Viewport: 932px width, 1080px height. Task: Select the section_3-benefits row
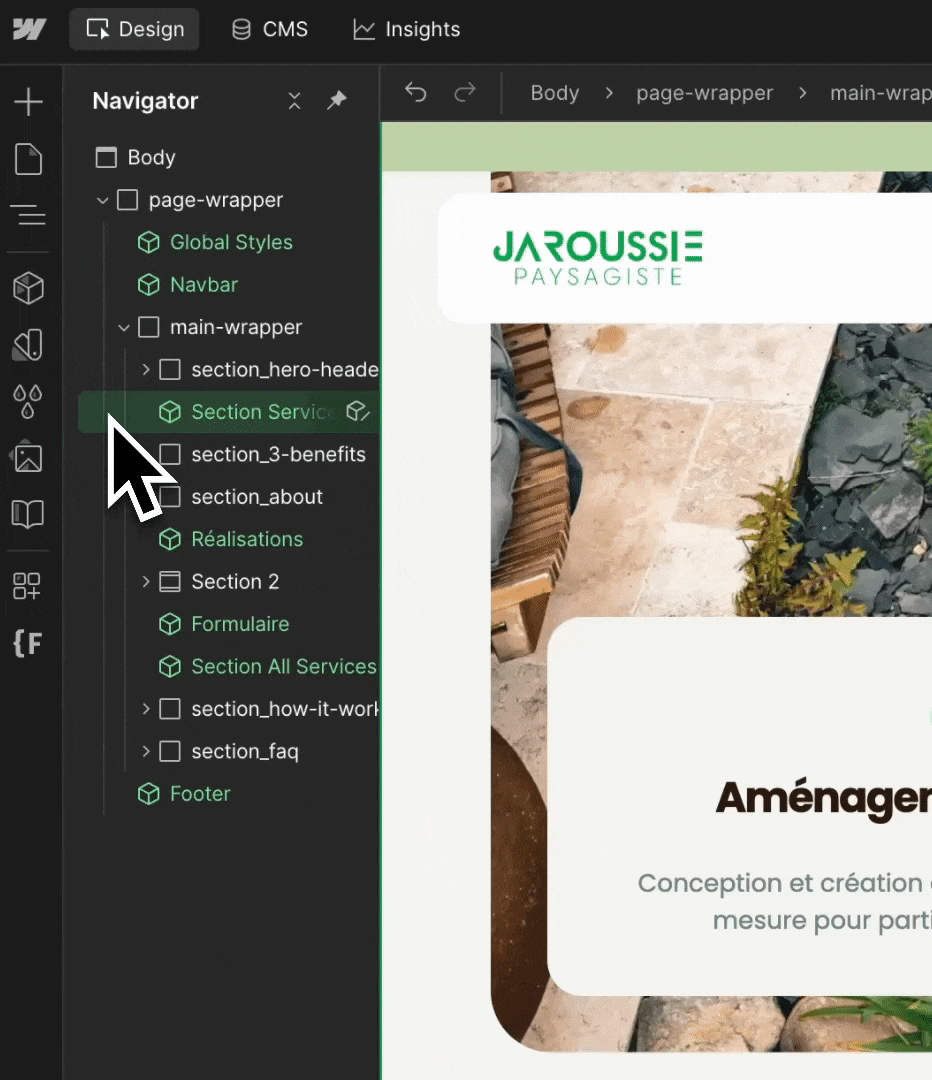[x=229, y=455]
